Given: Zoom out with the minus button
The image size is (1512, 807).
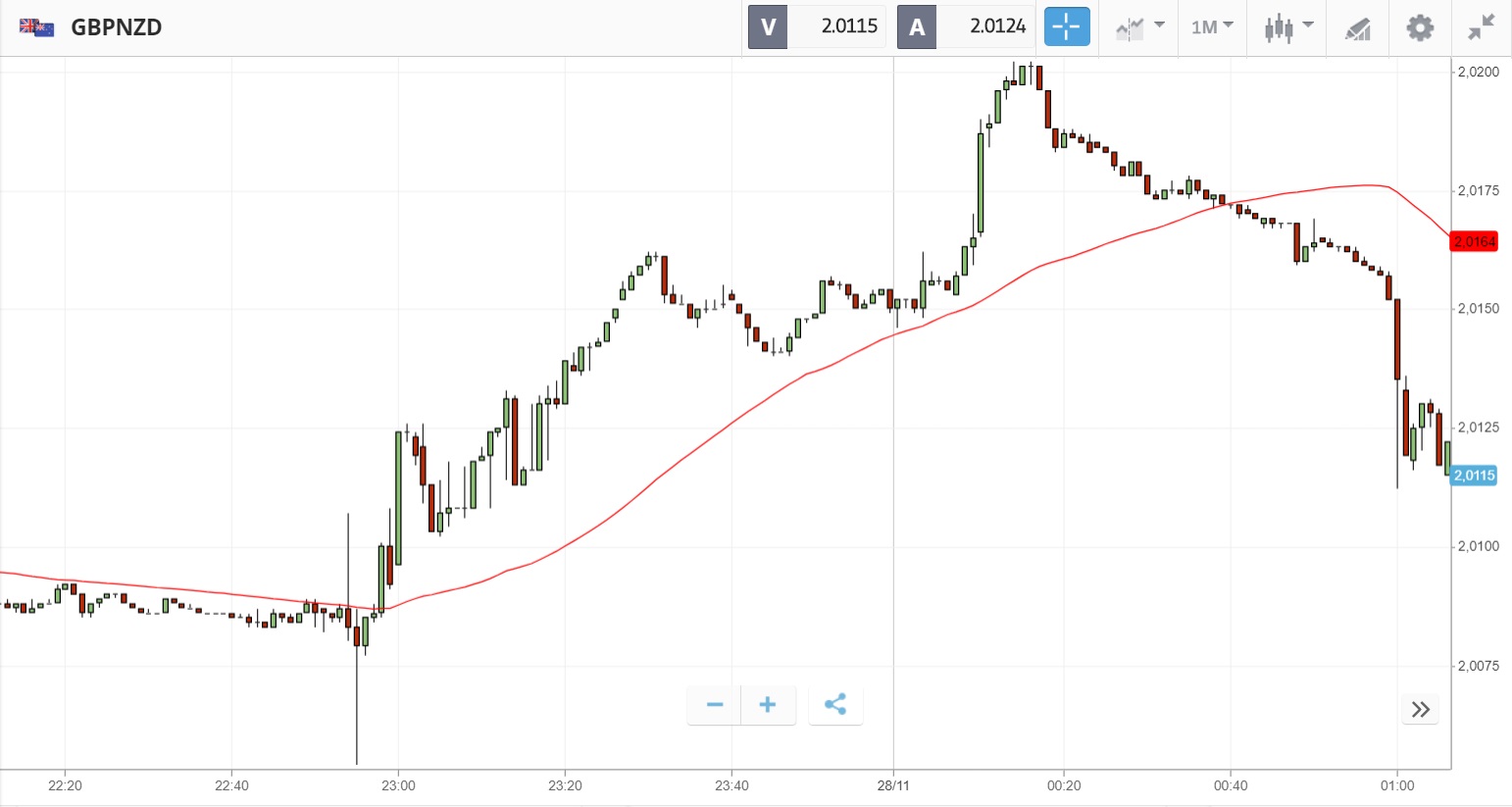Looking at the screenshot, I should [x=715, y=705].
